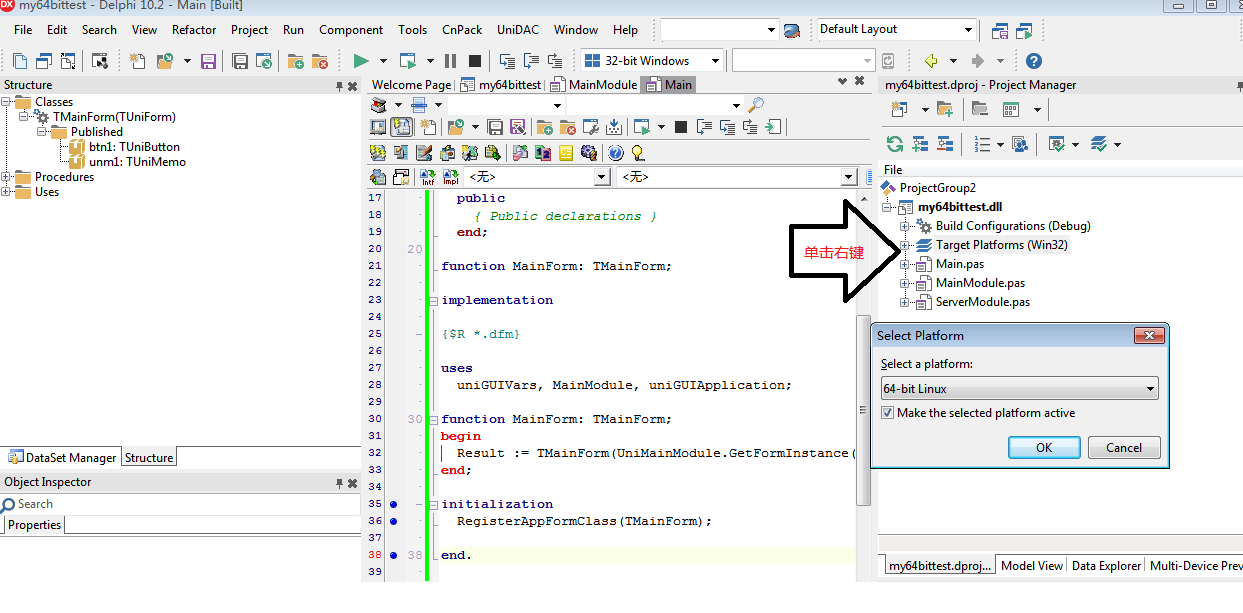Click the Object Inspector Search field
The image size is (1243, 613).
click(x=180, y=504)
